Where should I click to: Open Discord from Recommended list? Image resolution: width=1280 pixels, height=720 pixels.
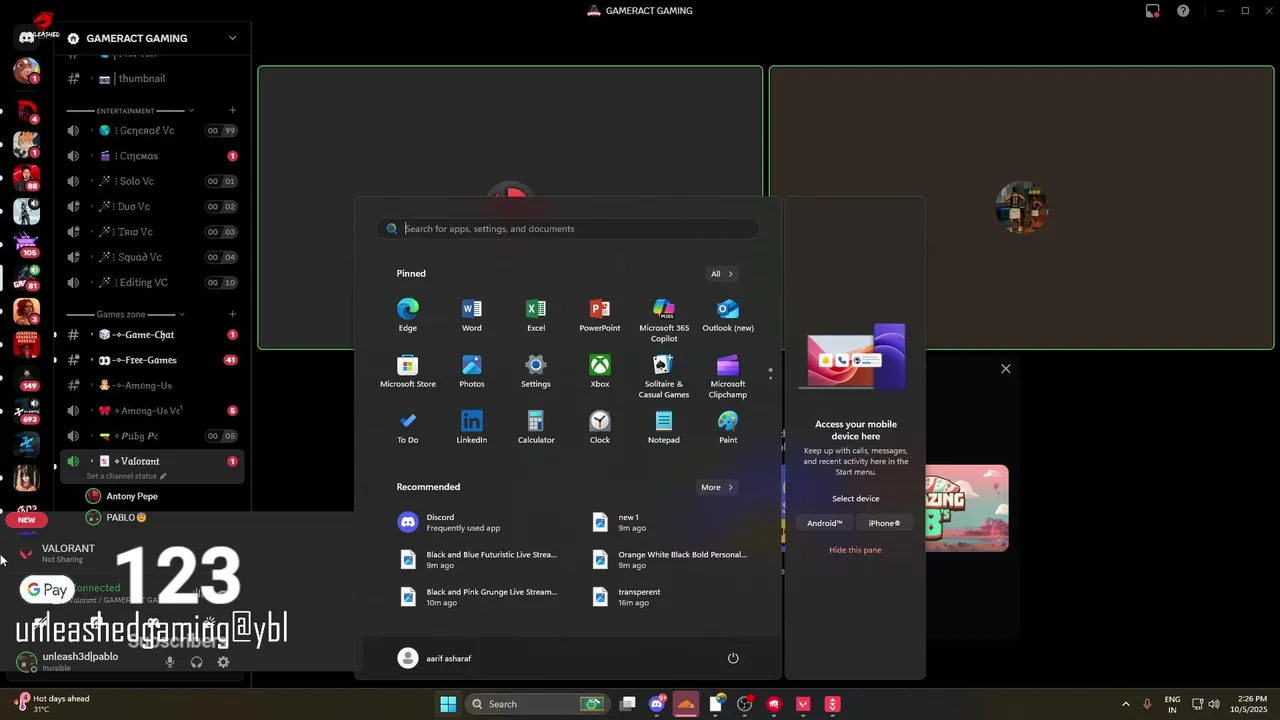click(x=480, y=522)
